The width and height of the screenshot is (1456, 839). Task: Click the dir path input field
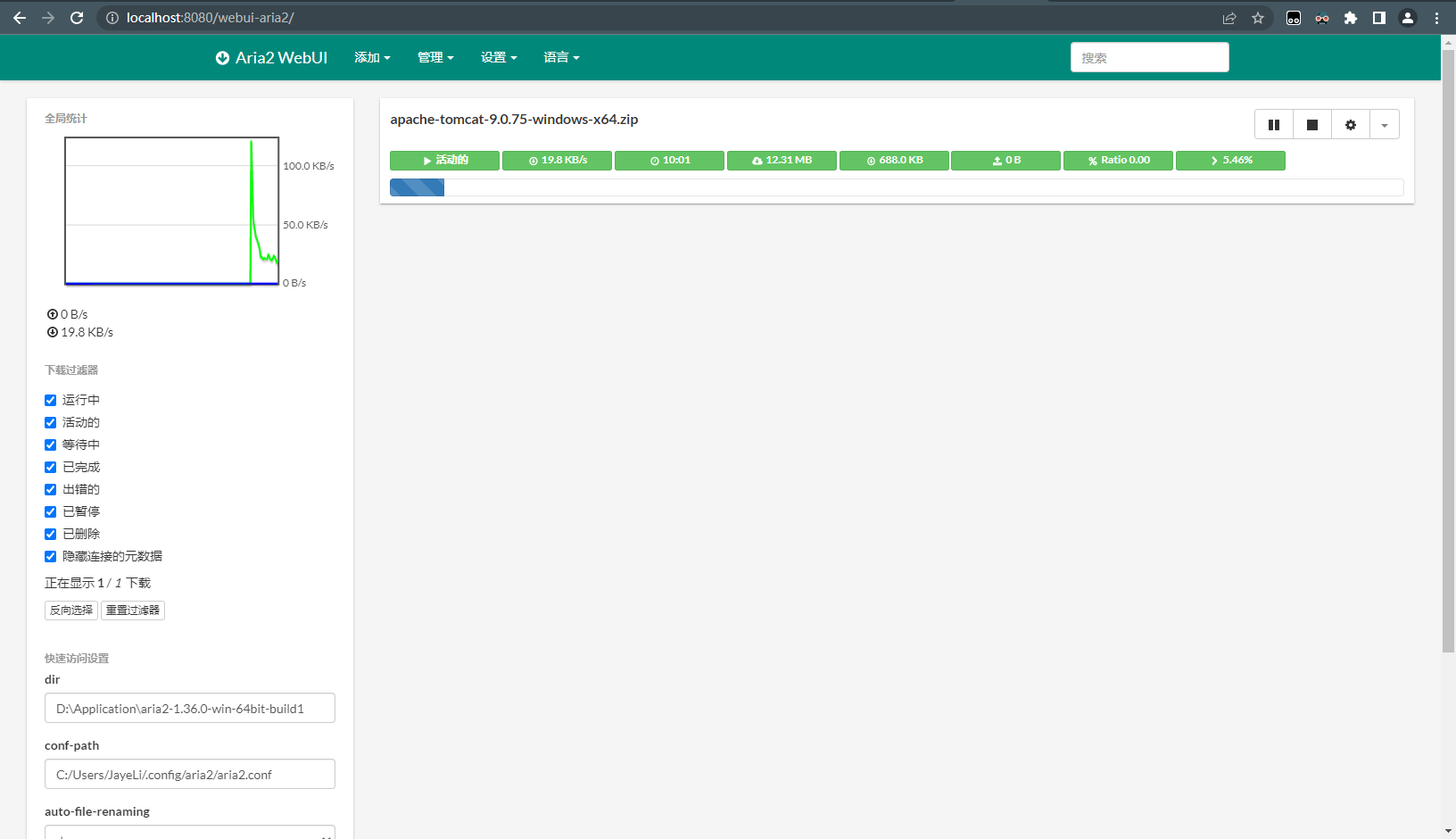coord(190,708)
